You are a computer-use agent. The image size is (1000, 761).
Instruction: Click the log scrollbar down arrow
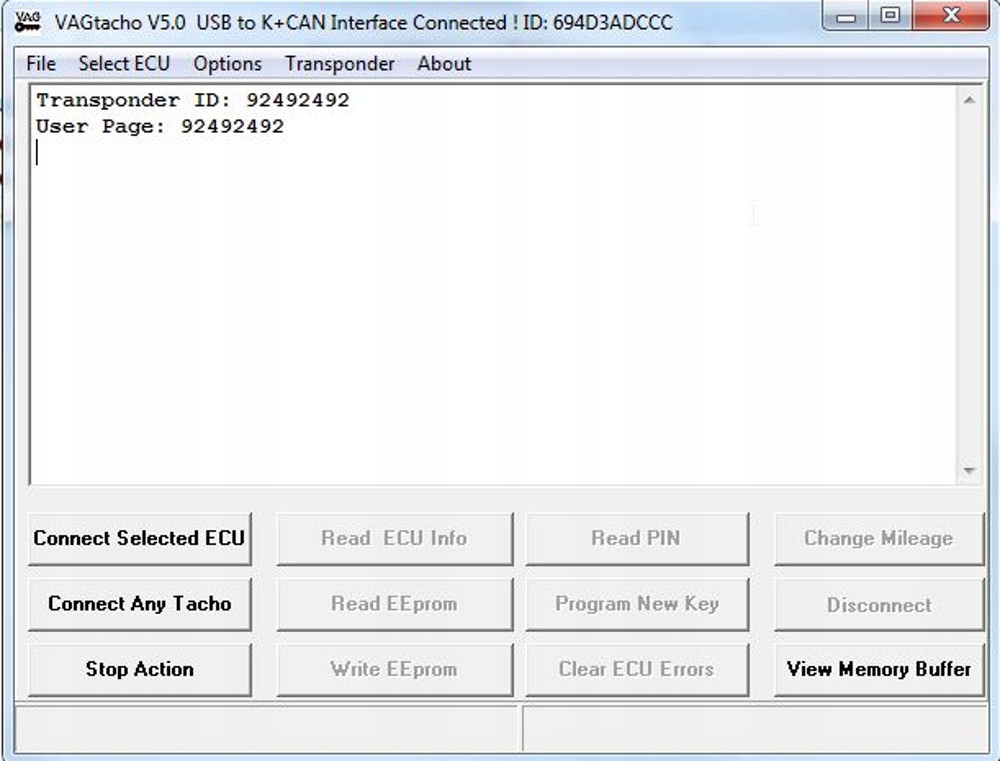click(969, 471)
